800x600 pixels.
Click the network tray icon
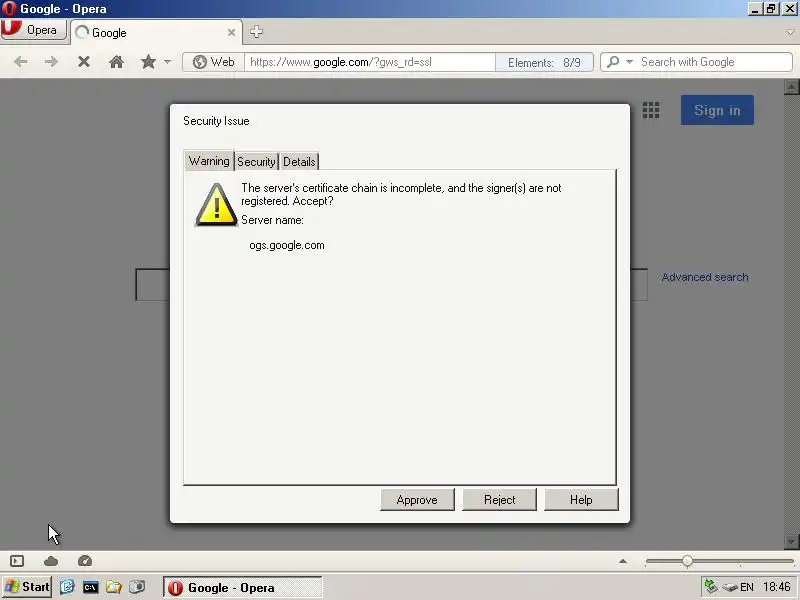pos(711,587)
